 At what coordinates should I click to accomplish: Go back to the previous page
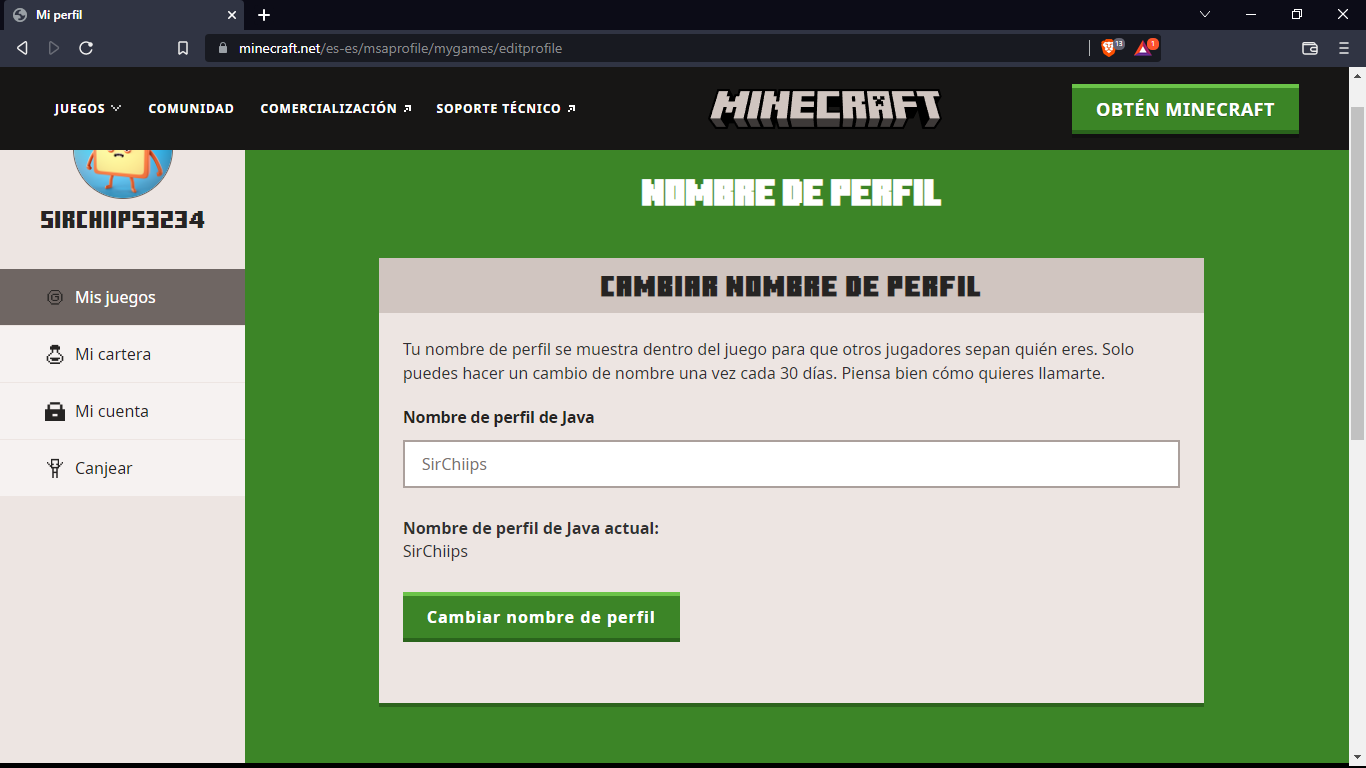[23, 48]
